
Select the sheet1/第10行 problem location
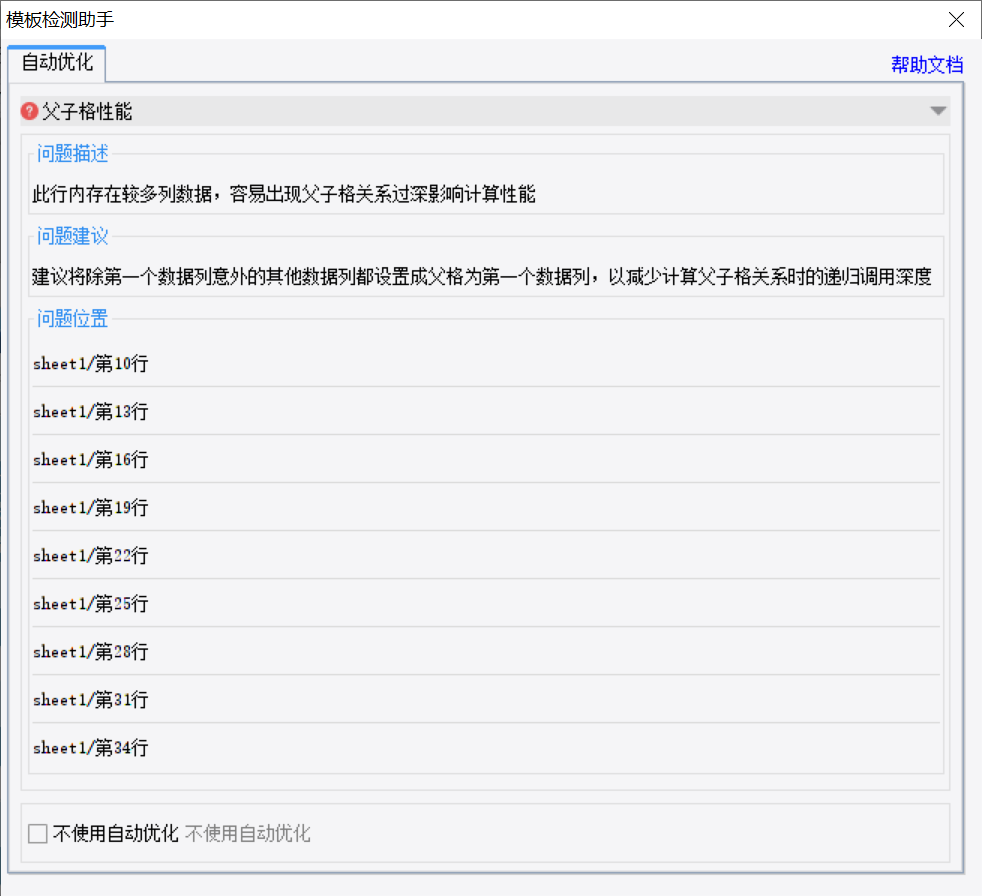coord(90,363)
